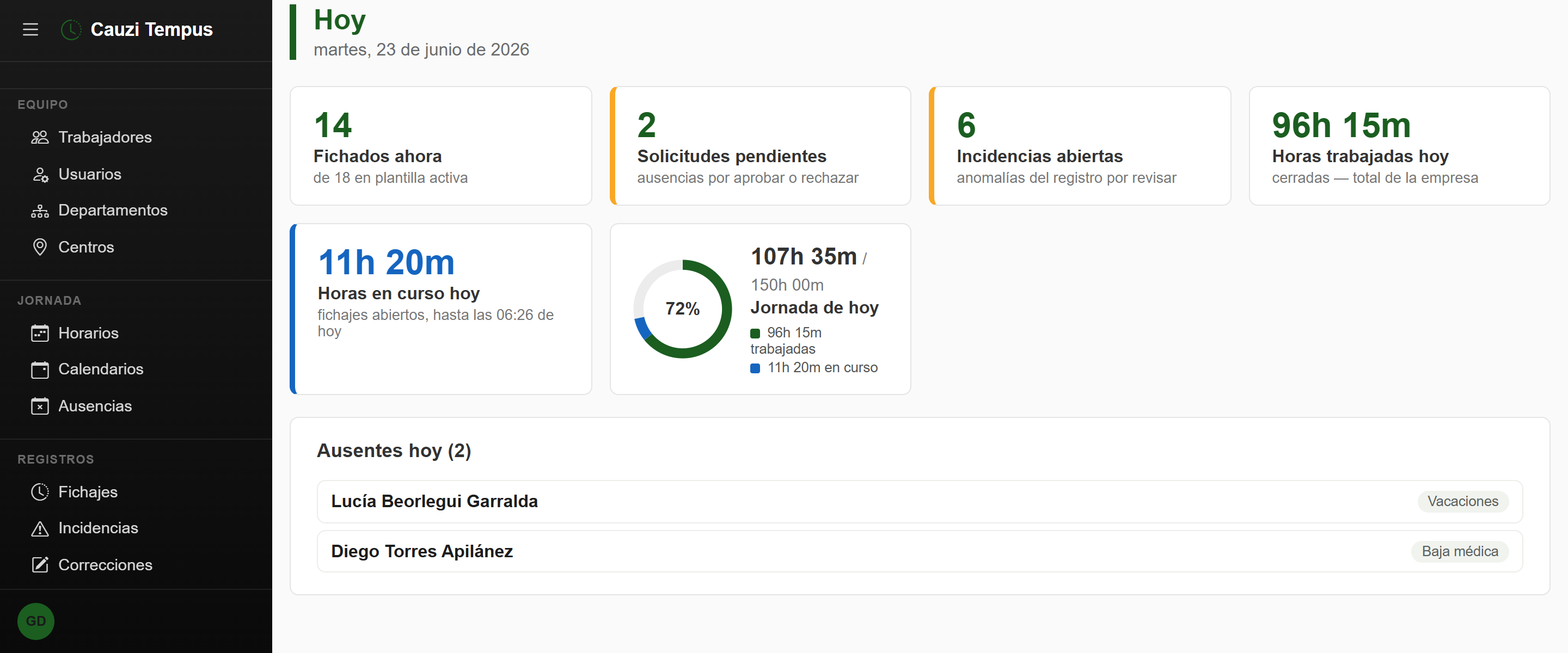Click the Usuarios user-gear icon
The image size is (1568, 653).
(x=40, y=175)
